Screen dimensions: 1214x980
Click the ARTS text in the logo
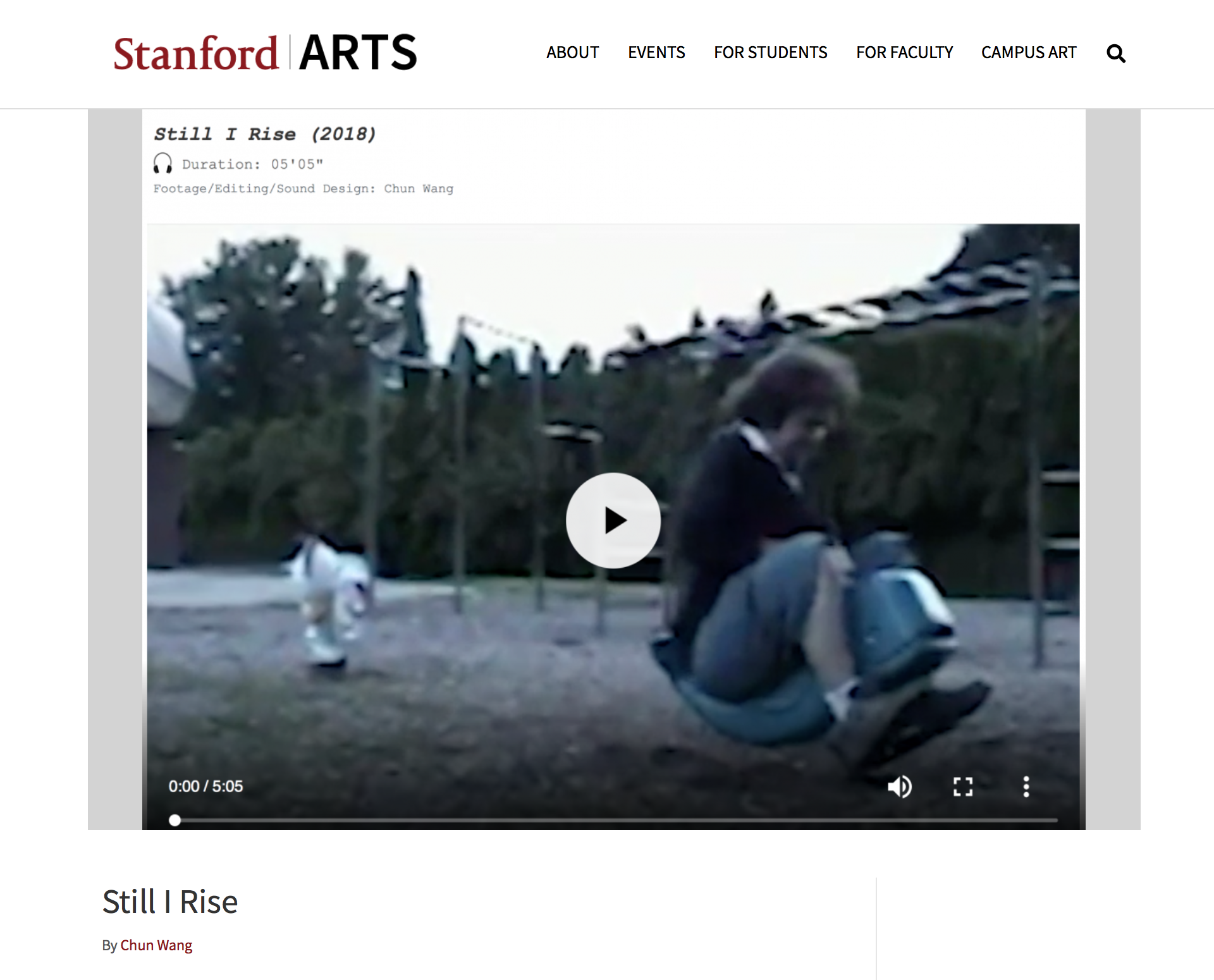coord(359,52)
